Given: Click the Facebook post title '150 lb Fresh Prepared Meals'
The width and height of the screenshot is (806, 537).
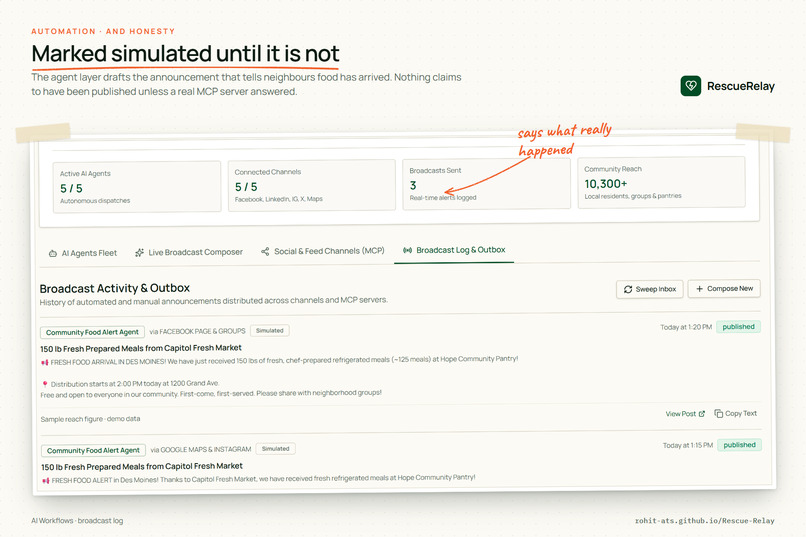Looking at the screenshot, I should 141,348.
